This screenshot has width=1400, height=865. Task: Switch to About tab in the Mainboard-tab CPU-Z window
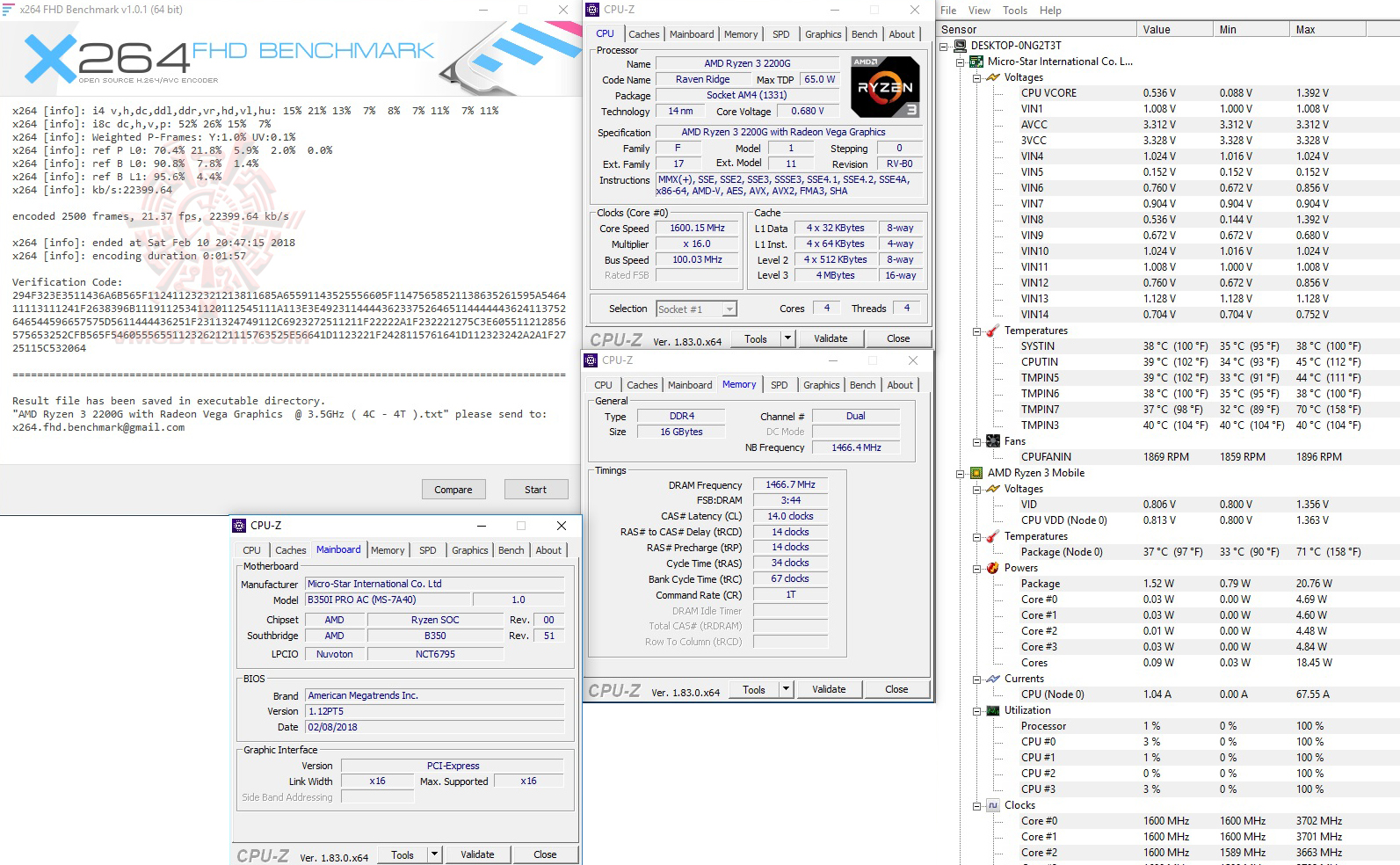548,550
